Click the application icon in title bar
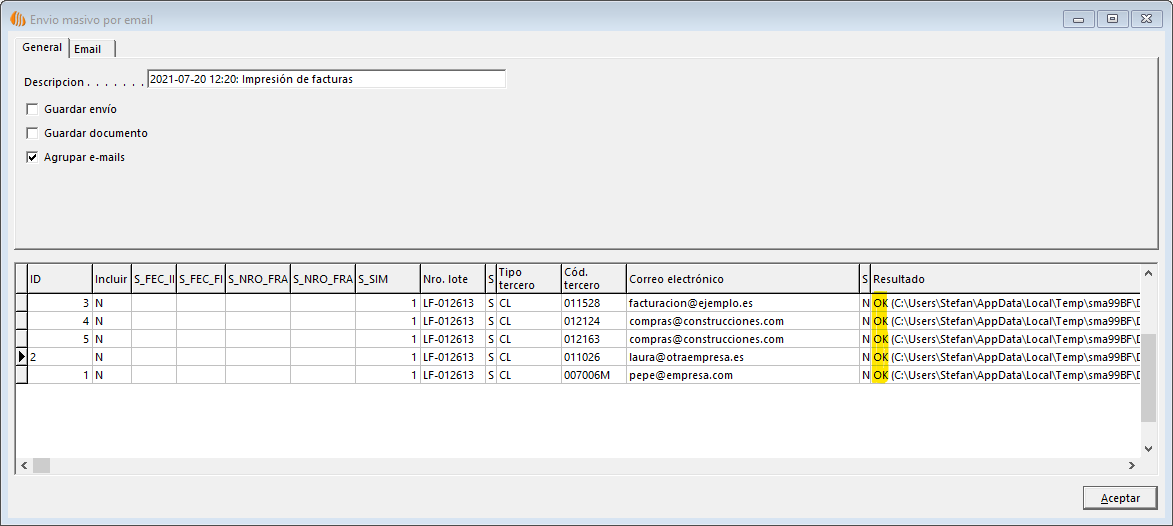Viewport: 1173px width, 526px height. click(17, 19)
